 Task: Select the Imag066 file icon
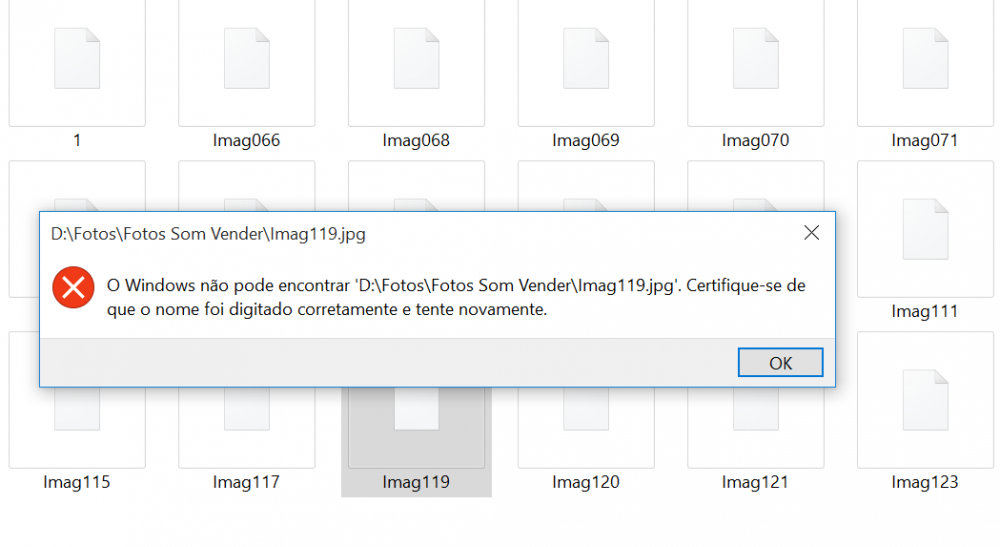tap(246, 60)
